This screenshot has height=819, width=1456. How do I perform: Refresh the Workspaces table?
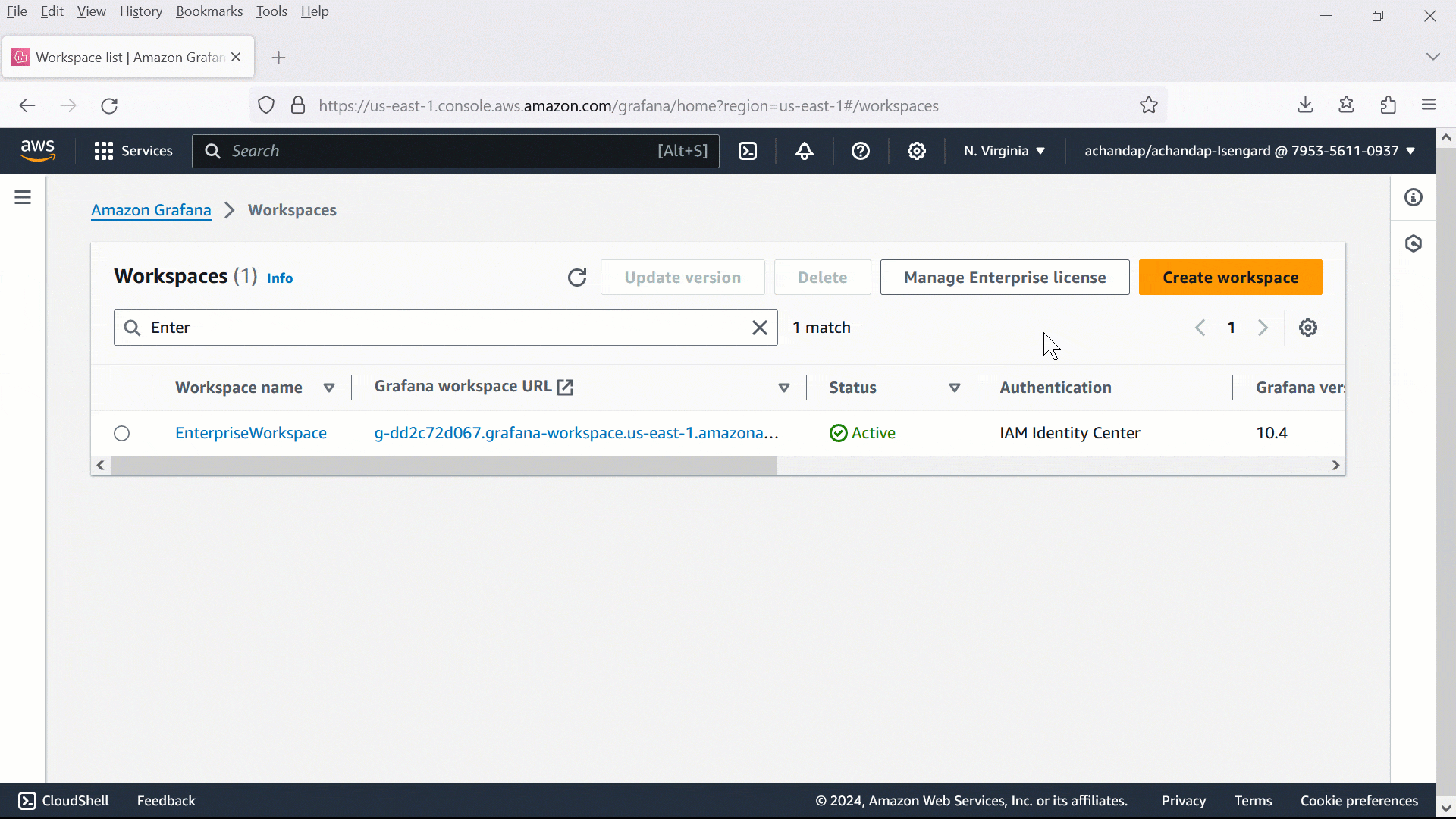(577, 278)
